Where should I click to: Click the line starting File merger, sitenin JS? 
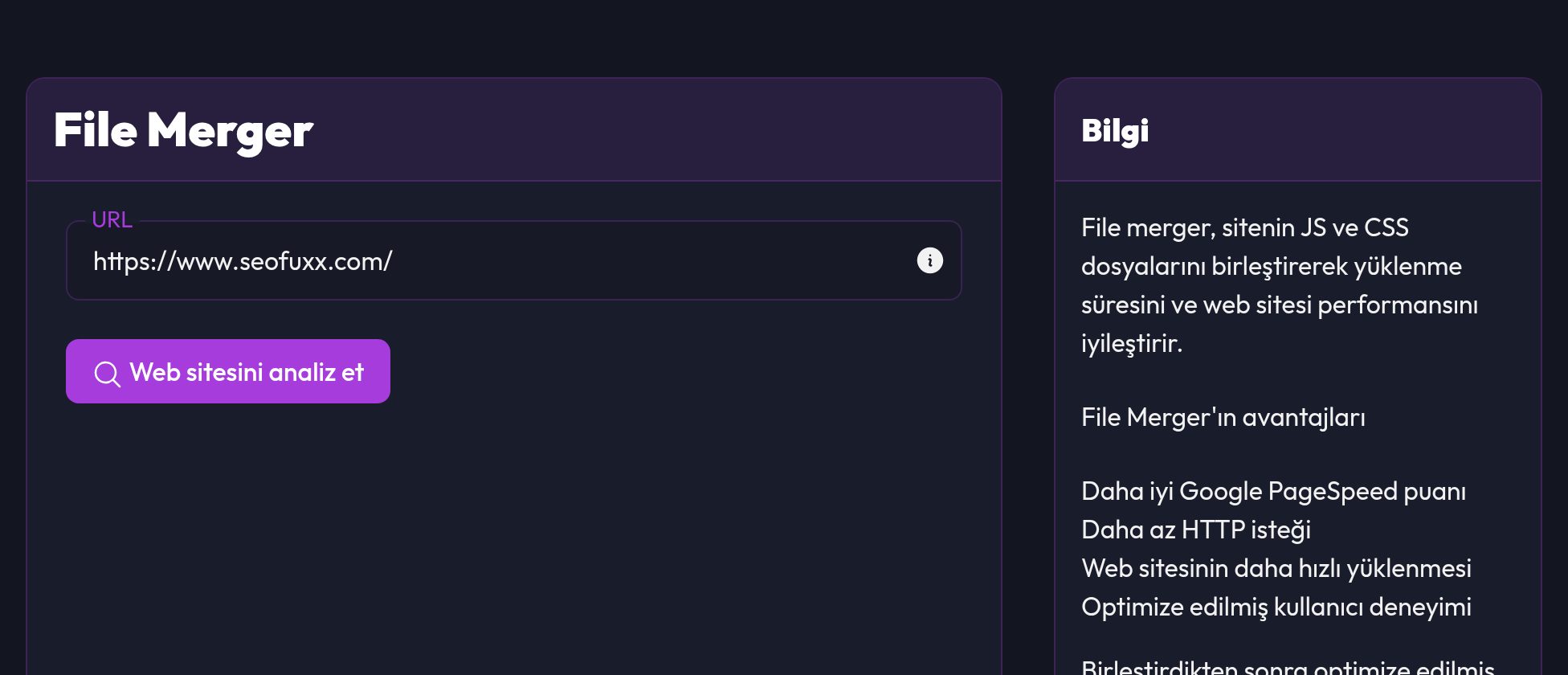click(1245, 227)
